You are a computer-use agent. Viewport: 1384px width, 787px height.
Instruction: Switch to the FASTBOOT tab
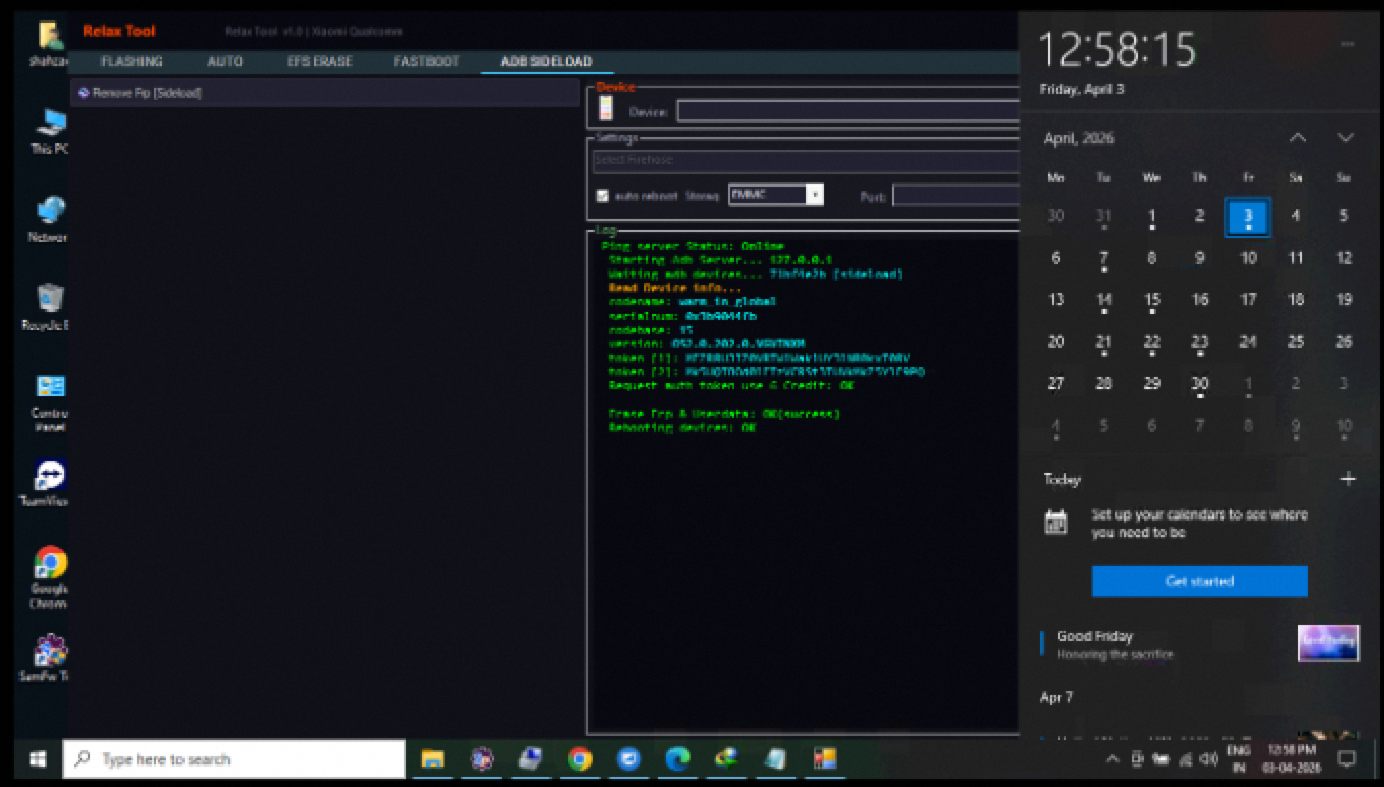click(x=426, y=62)
